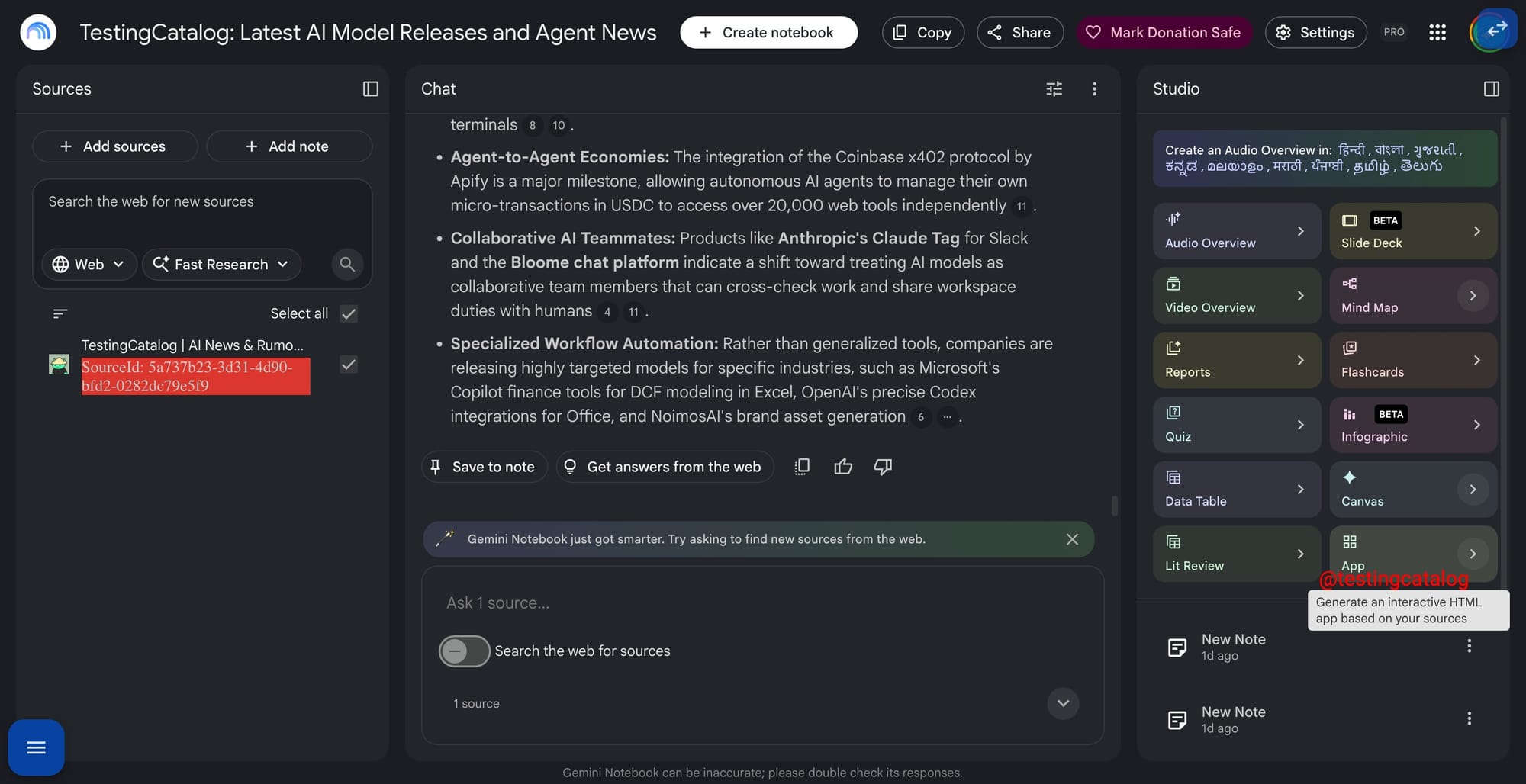Submit web source search magnifier
This screenshot has height=784, width=1526.
point(347,264)
